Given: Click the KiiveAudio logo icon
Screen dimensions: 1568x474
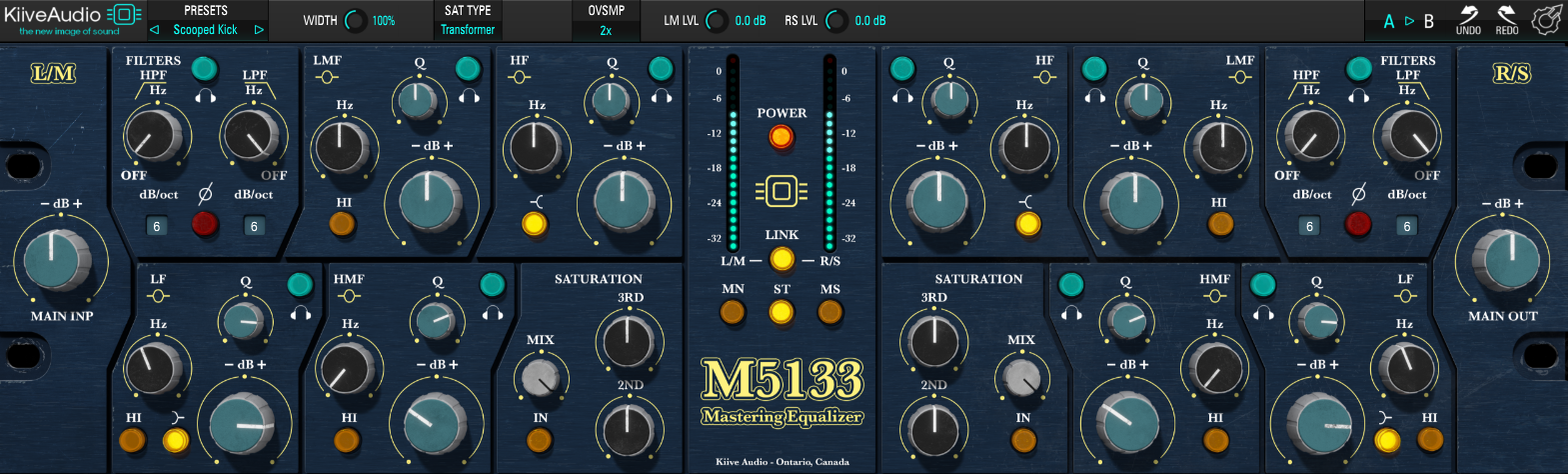Looking at the screenshot, I should pos(124,14).
